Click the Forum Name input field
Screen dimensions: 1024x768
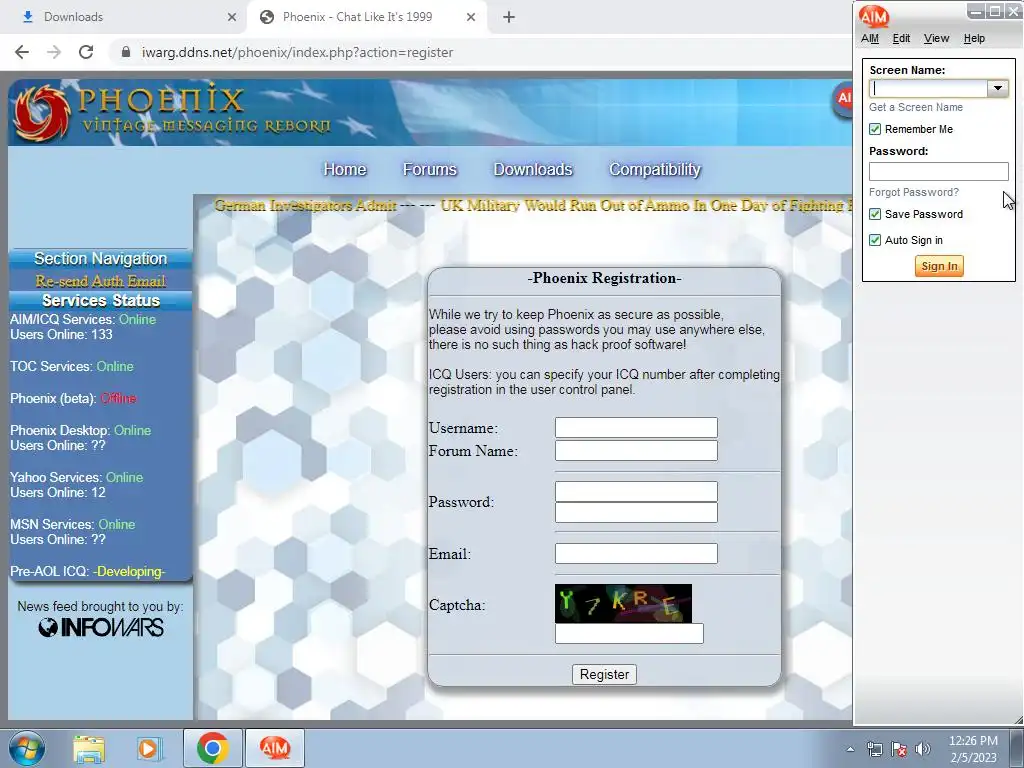point(636,451)
